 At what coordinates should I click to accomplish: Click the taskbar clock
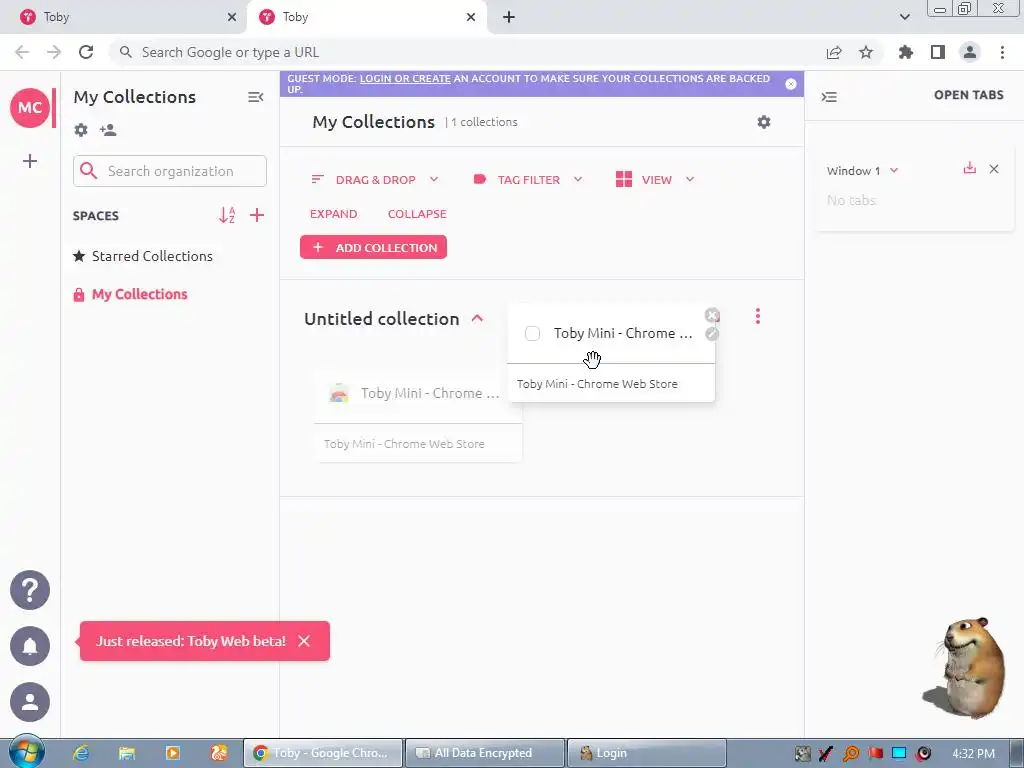[x=973, y=754]
